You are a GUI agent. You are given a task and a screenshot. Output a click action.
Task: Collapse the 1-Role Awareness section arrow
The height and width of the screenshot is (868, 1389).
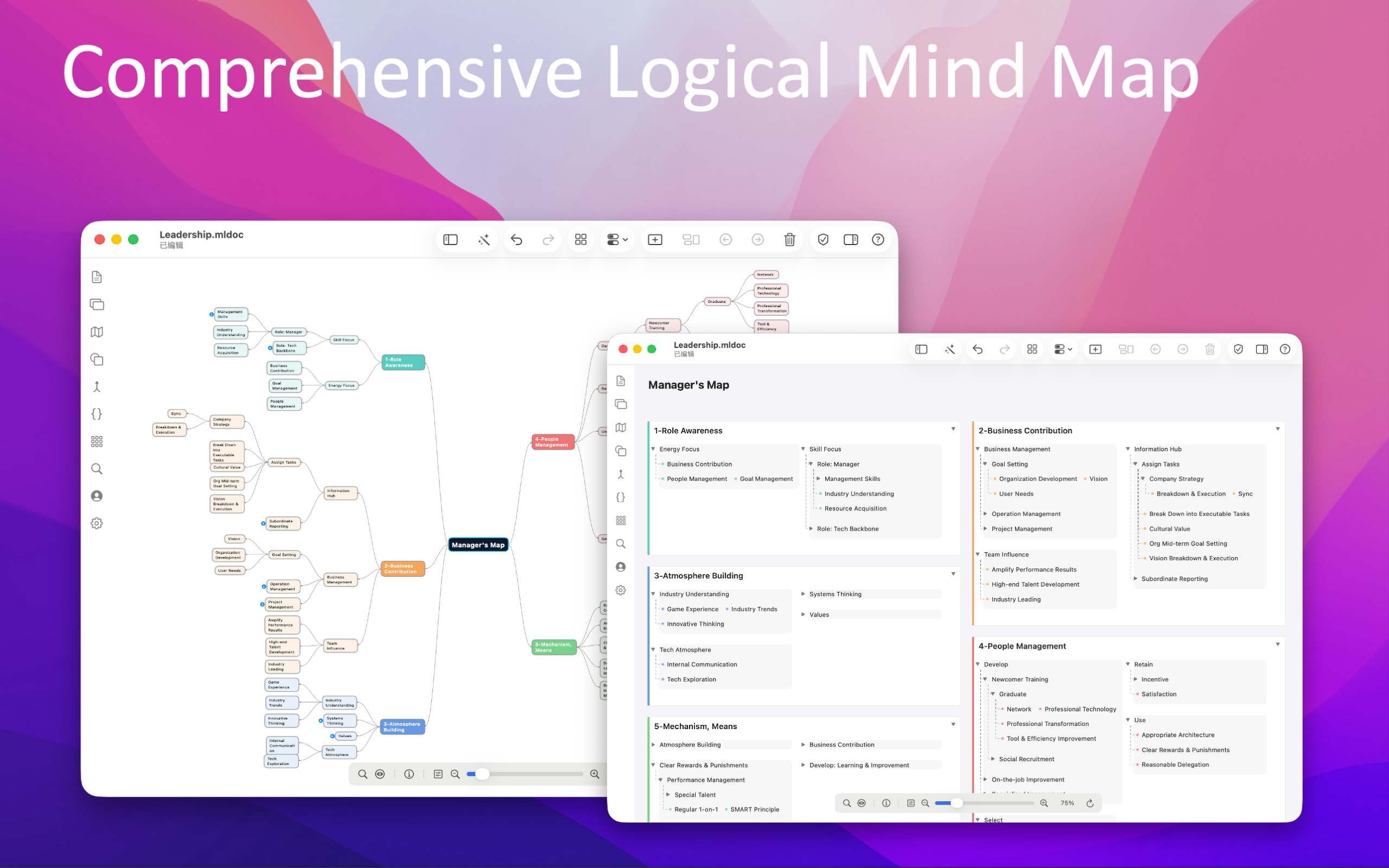[x=953, y=430]
